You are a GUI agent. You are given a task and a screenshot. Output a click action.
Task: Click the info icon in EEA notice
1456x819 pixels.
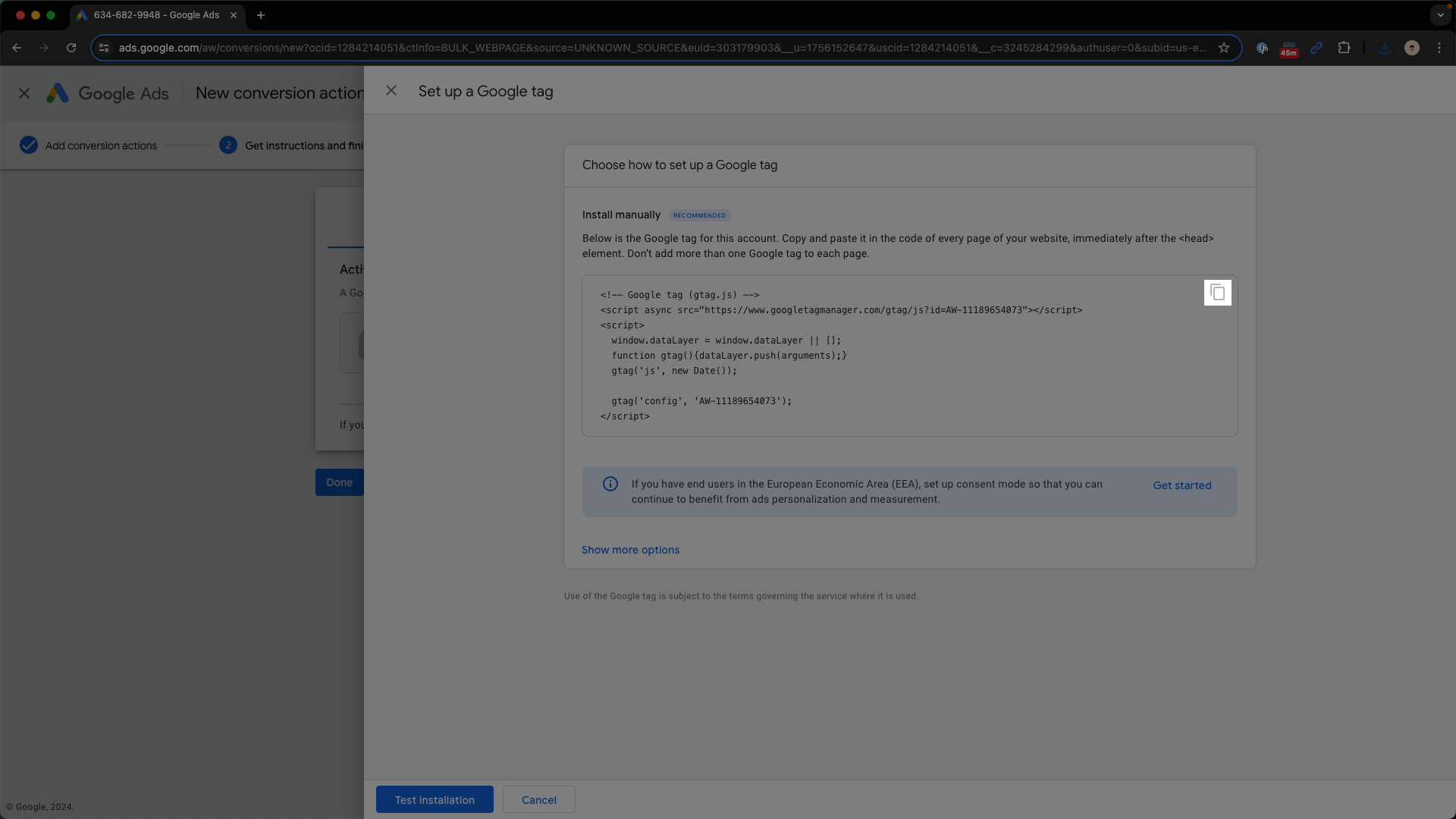(610, 484)
